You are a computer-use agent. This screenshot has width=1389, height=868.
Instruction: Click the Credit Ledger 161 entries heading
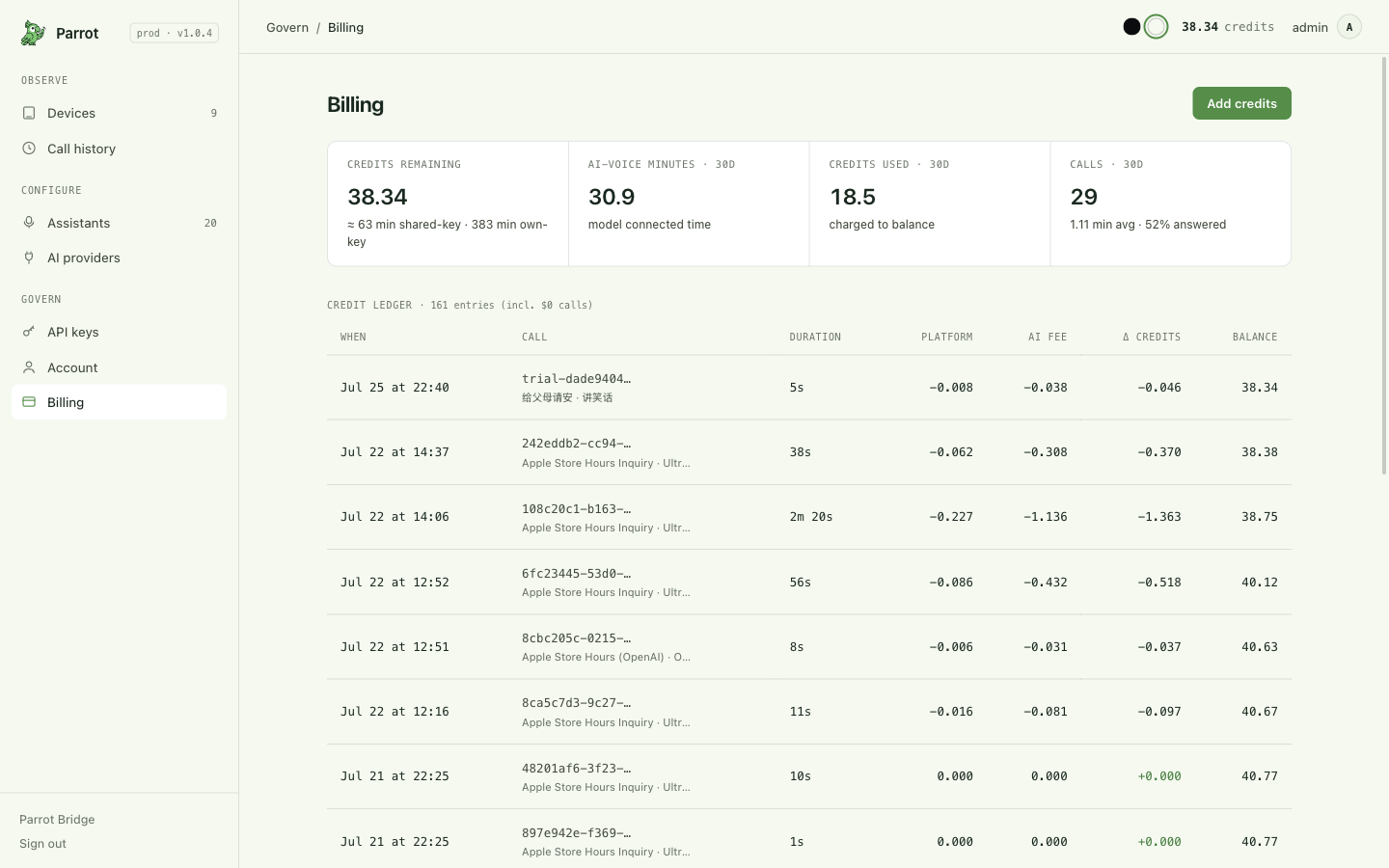click(460, 305)
